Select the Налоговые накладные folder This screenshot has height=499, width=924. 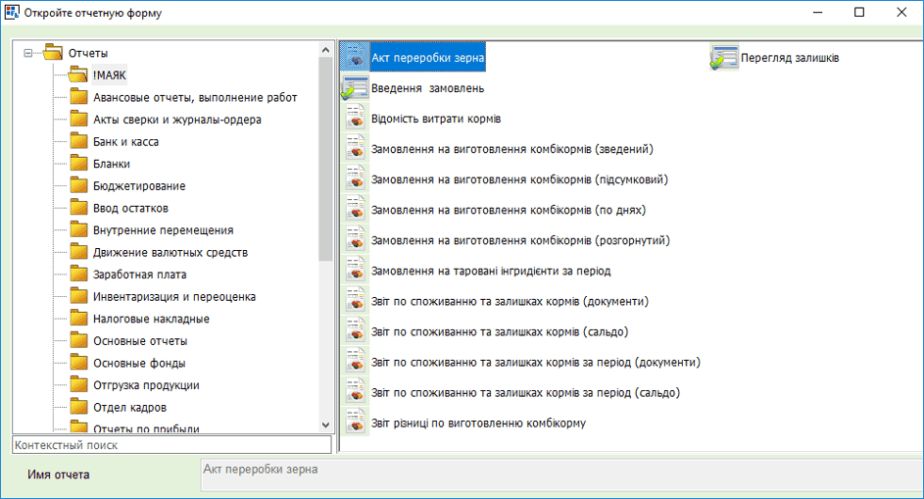pyautogui.click(x=150, y=319)
